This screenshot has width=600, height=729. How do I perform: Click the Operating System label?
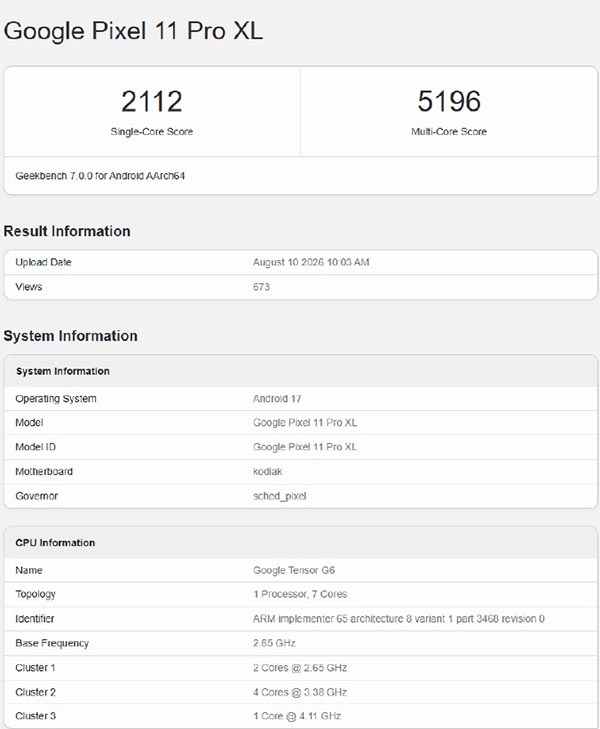[56, 399]
